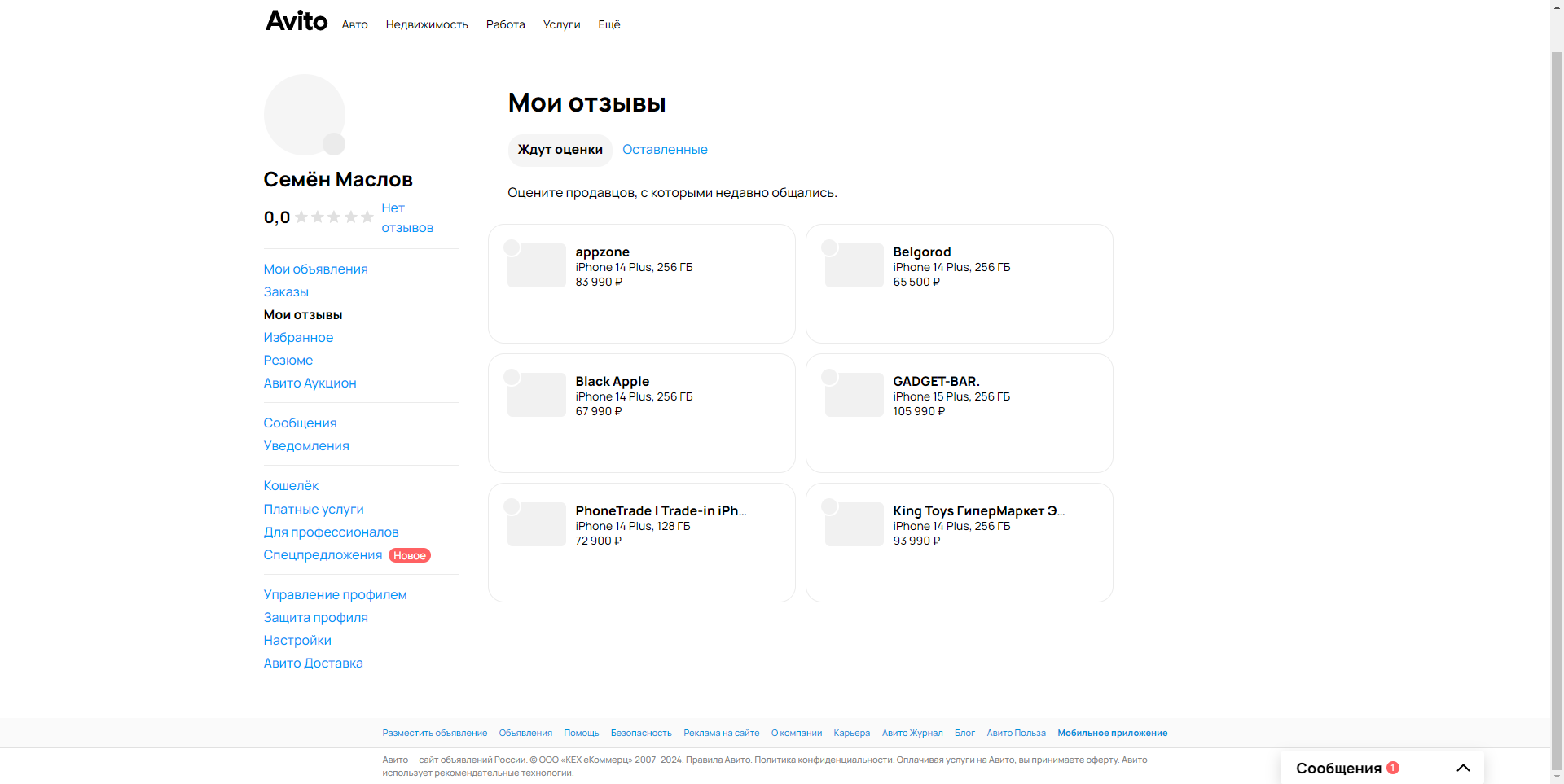Open Объявления in the footer
This screenshot has height=784, width=1564.
click(x=525, y=734)
